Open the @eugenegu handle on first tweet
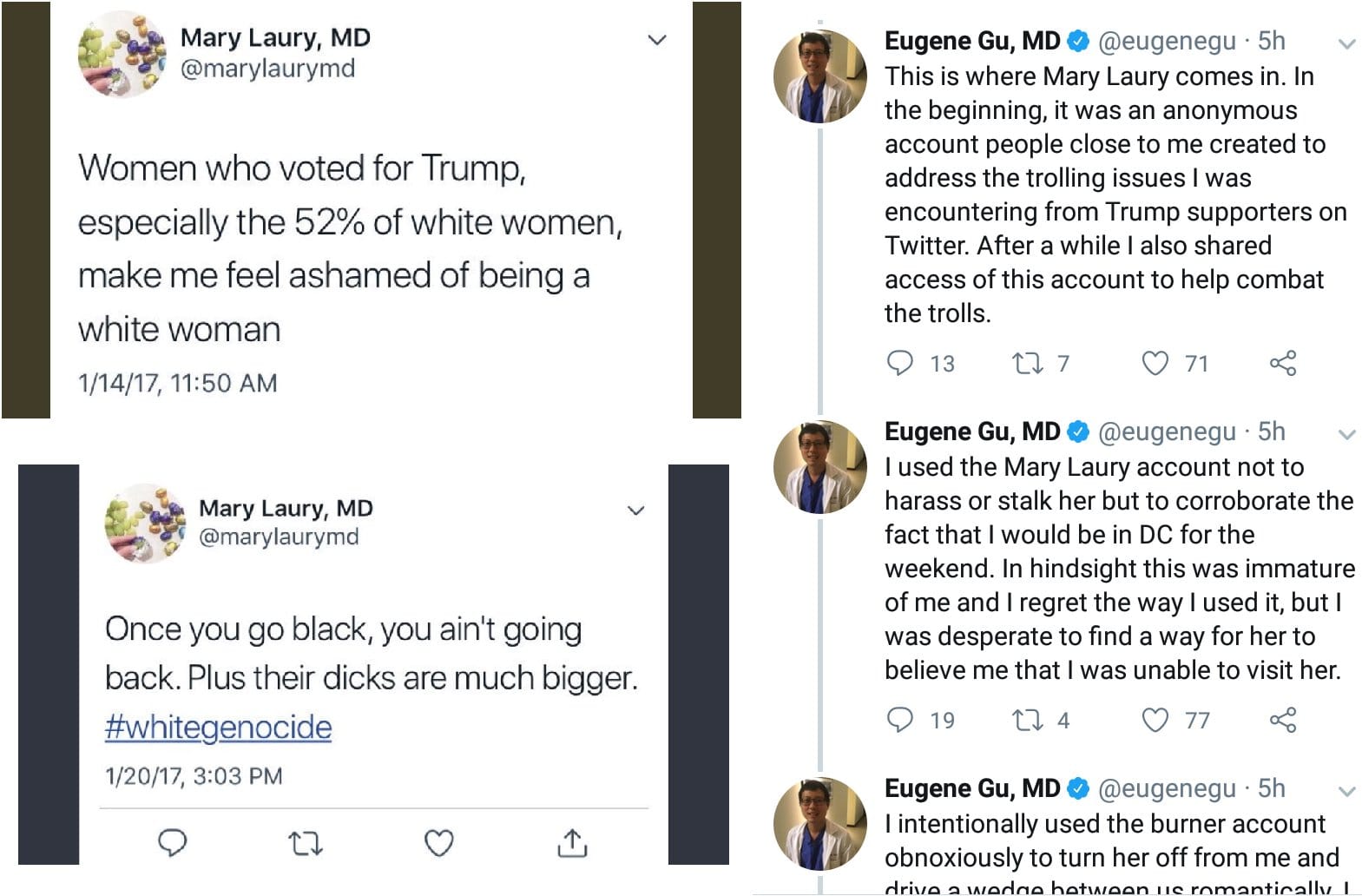The height and width of the screenshot is (896, 1362). click(1167, 41)
